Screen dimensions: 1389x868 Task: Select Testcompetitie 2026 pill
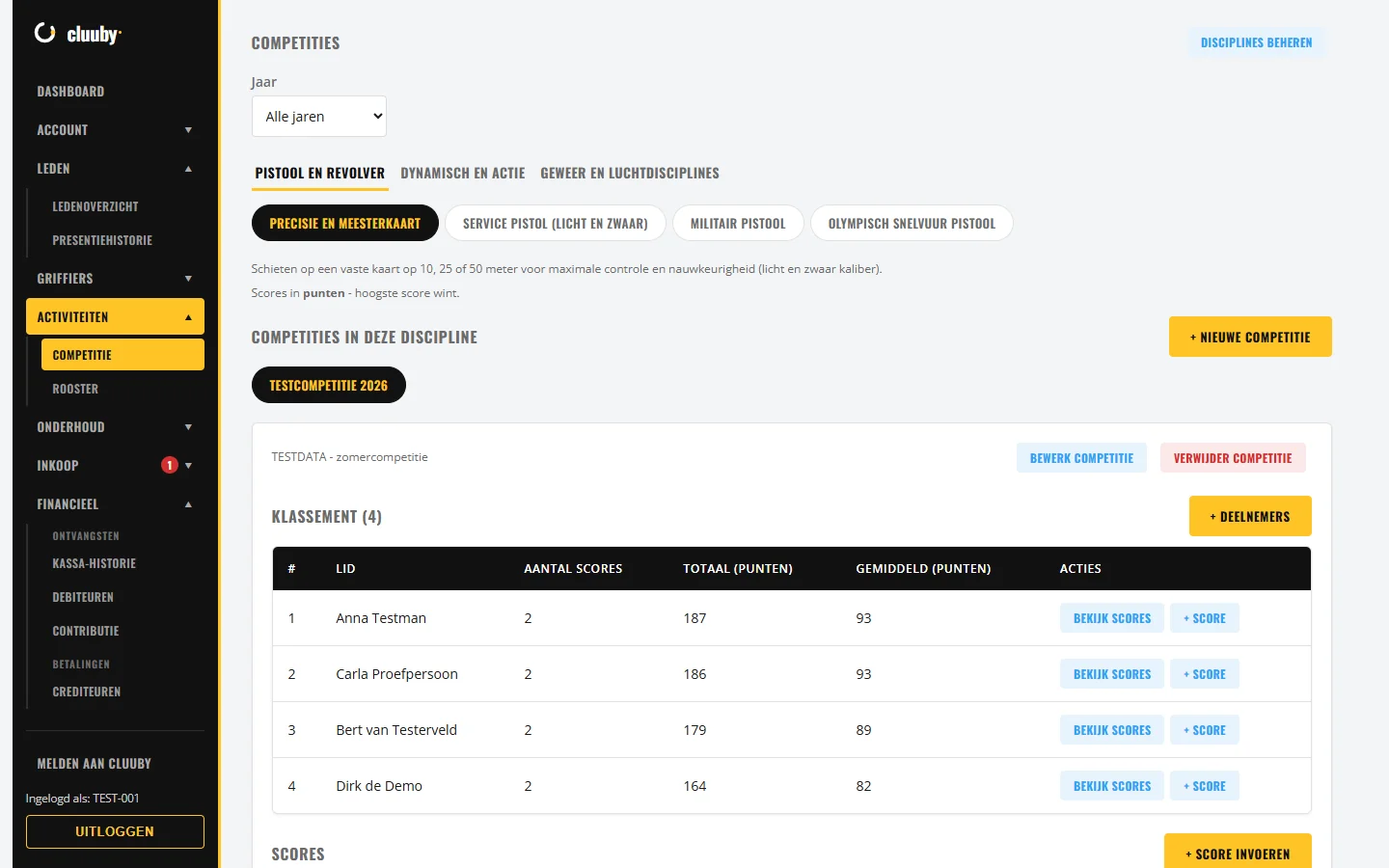coord(329,385)
